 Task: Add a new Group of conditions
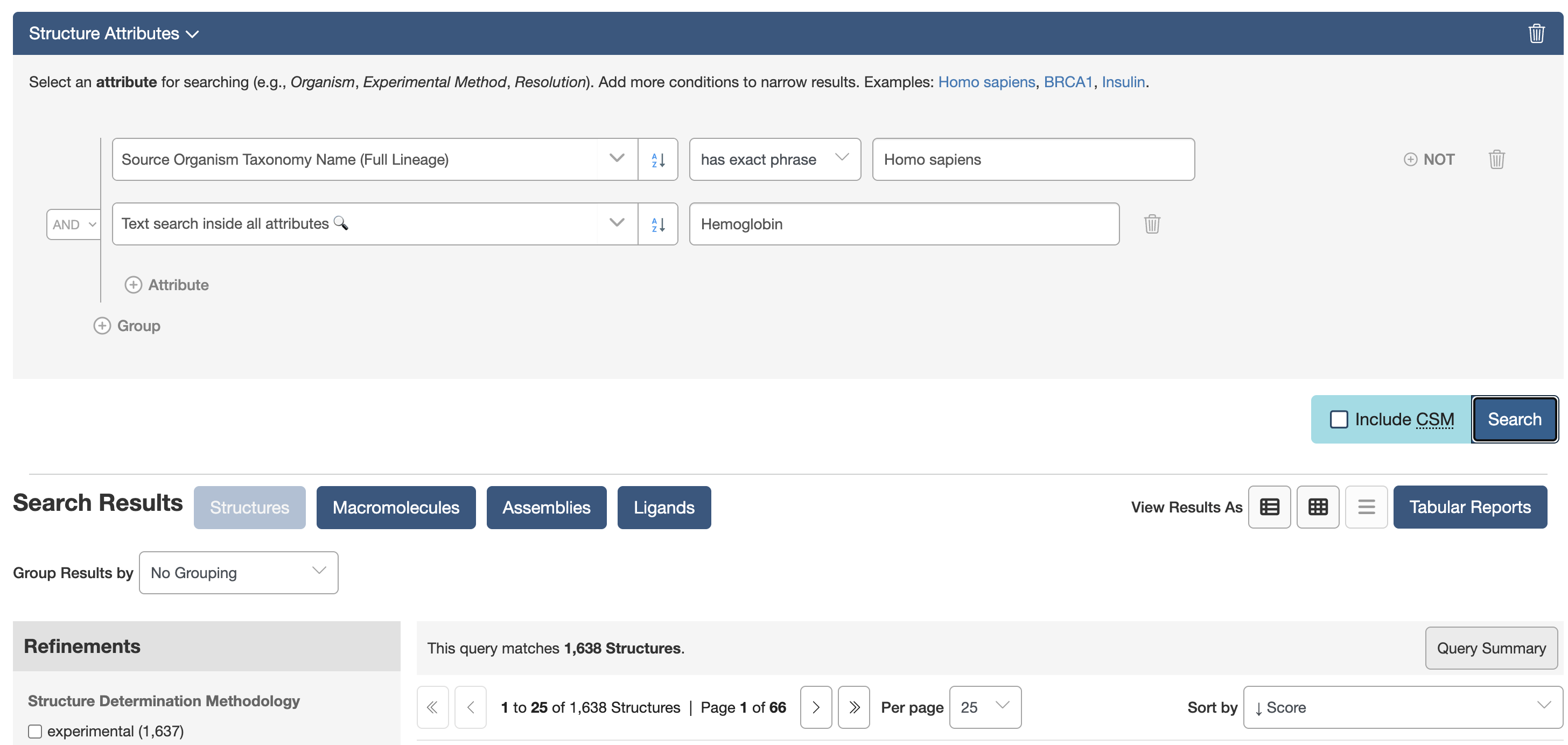pyautogui.click(x=127, y=326)
